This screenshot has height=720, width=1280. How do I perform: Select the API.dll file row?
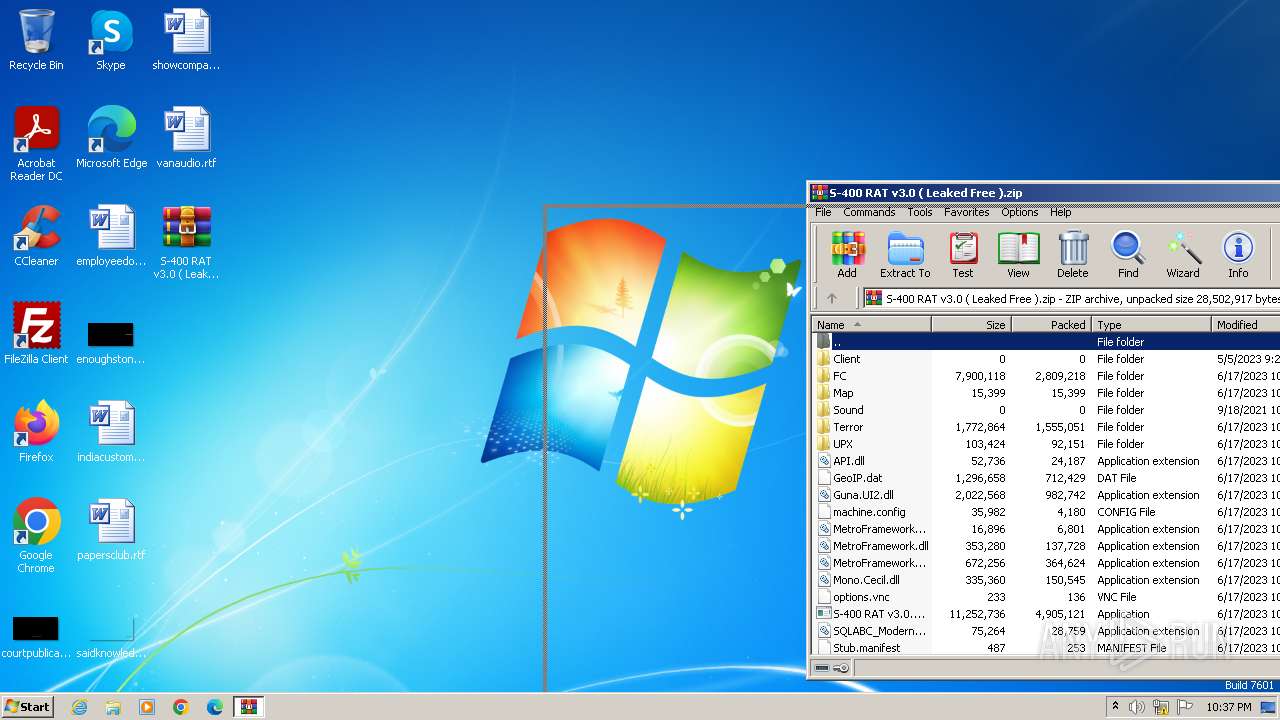tap(1046, 461)
